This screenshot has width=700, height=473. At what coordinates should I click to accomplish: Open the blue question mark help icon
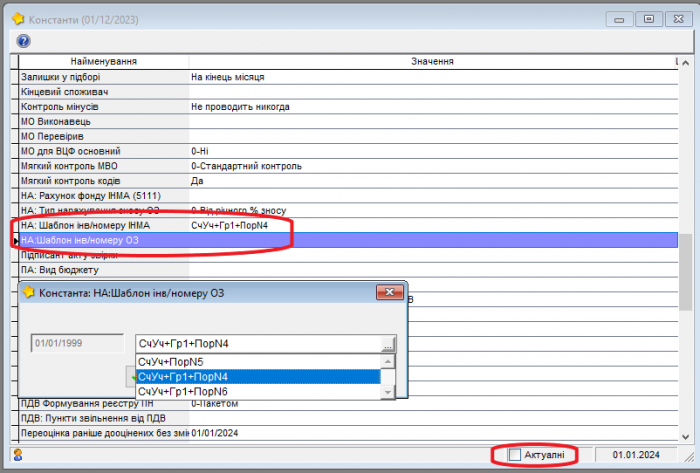pos(23,41)
